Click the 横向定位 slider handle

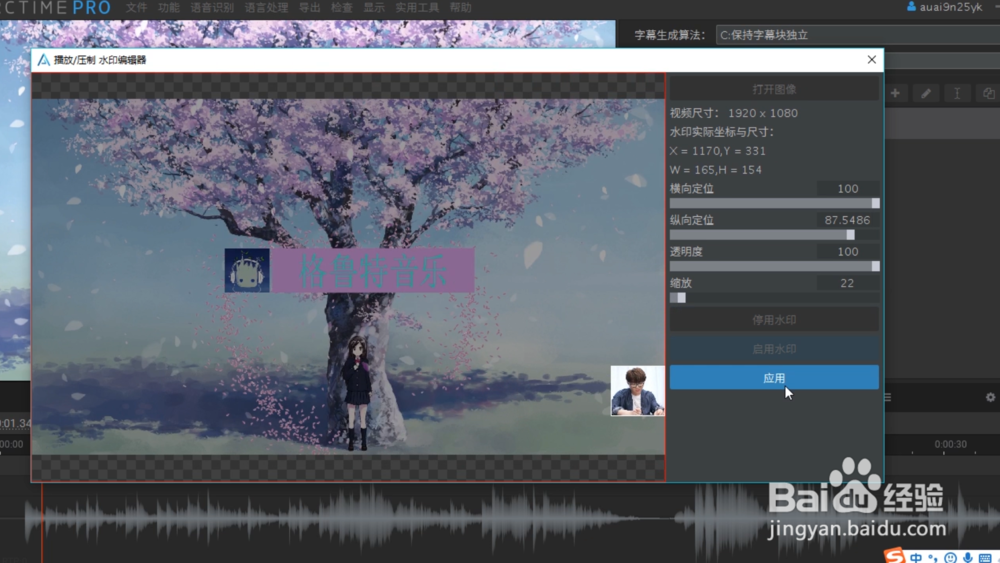(x=875, y=203)
